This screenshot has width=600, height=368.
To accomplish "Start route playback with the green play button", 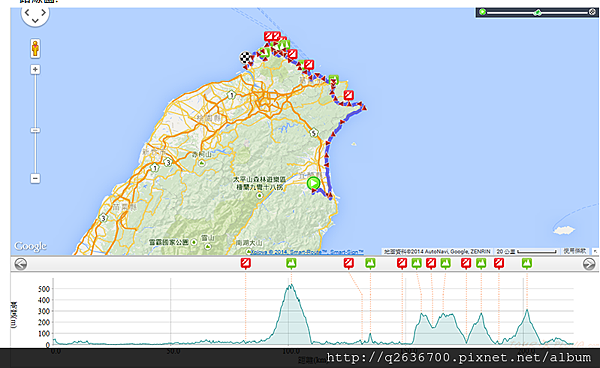I will tap(483, 12).
